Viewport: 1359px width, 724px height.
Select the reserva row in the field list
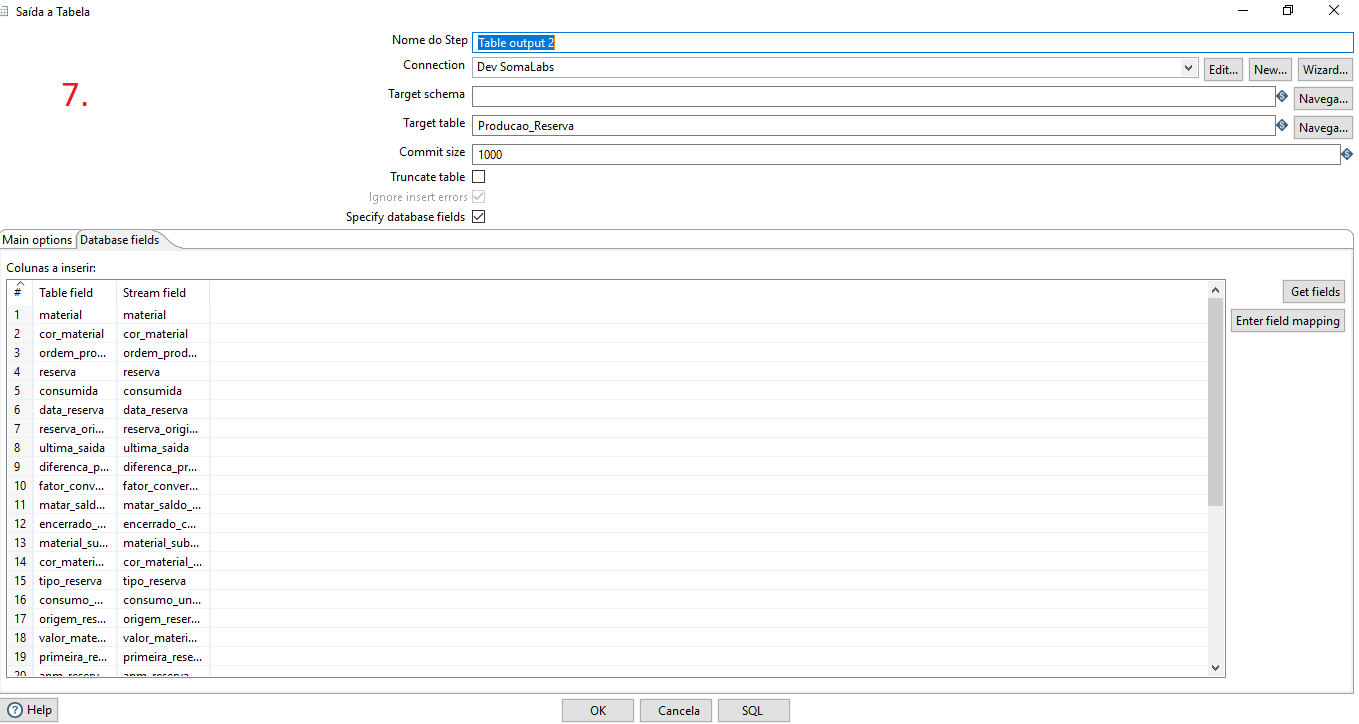[60, 371]
